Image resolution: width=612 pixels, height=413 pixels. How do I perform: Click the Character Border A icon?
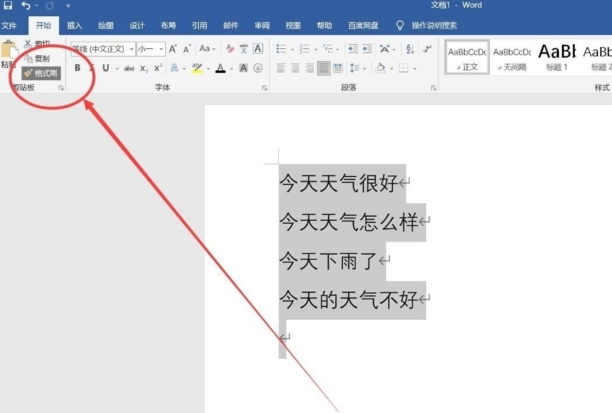point(258,49)
